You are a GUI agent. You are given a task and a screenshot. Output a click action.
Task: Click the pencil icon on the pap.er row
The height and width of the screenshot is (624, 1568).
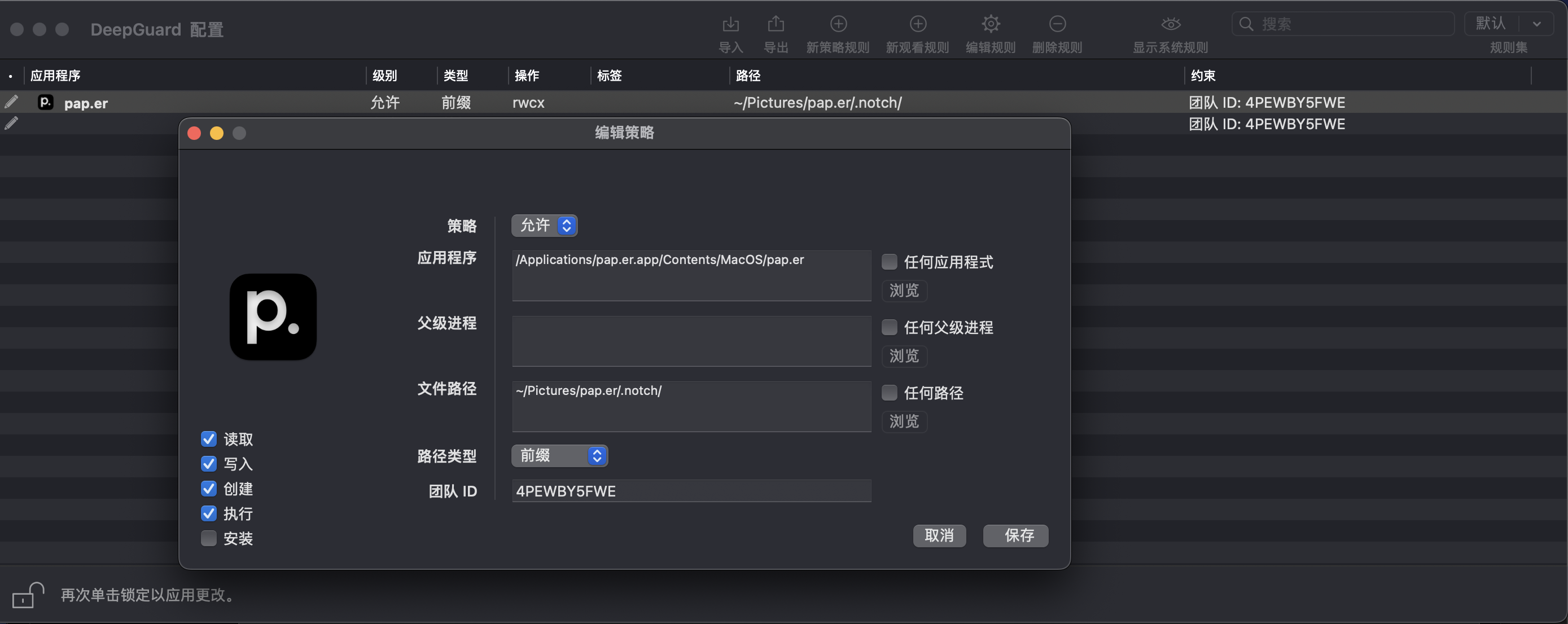click(11, 102)
